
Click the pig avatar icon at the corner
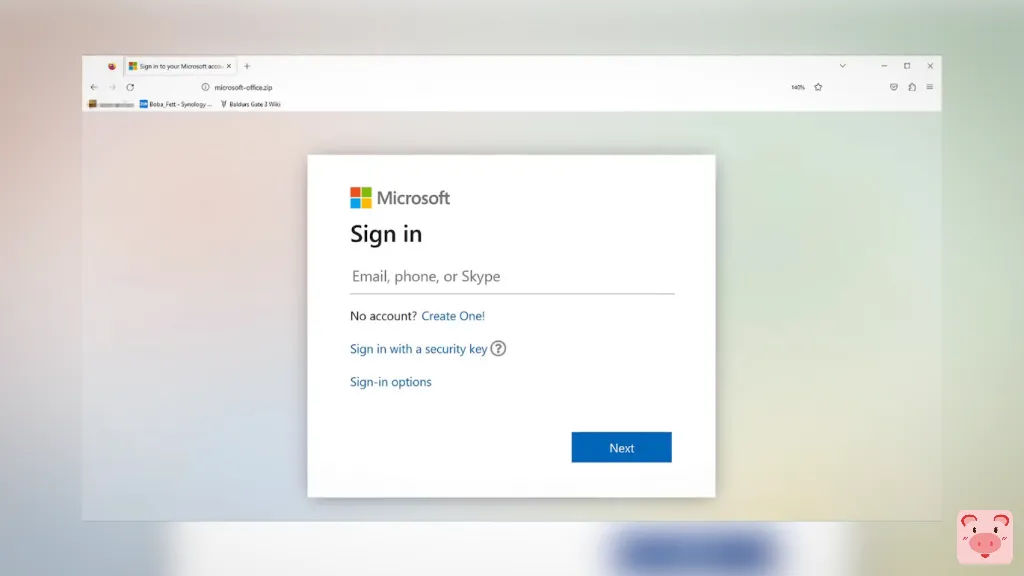point(985,537)
